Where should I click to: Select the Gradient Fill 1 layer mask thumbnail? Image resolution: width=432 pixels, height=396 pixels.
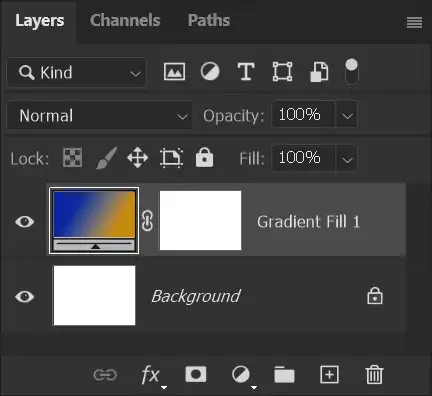(x=200, y=220)
